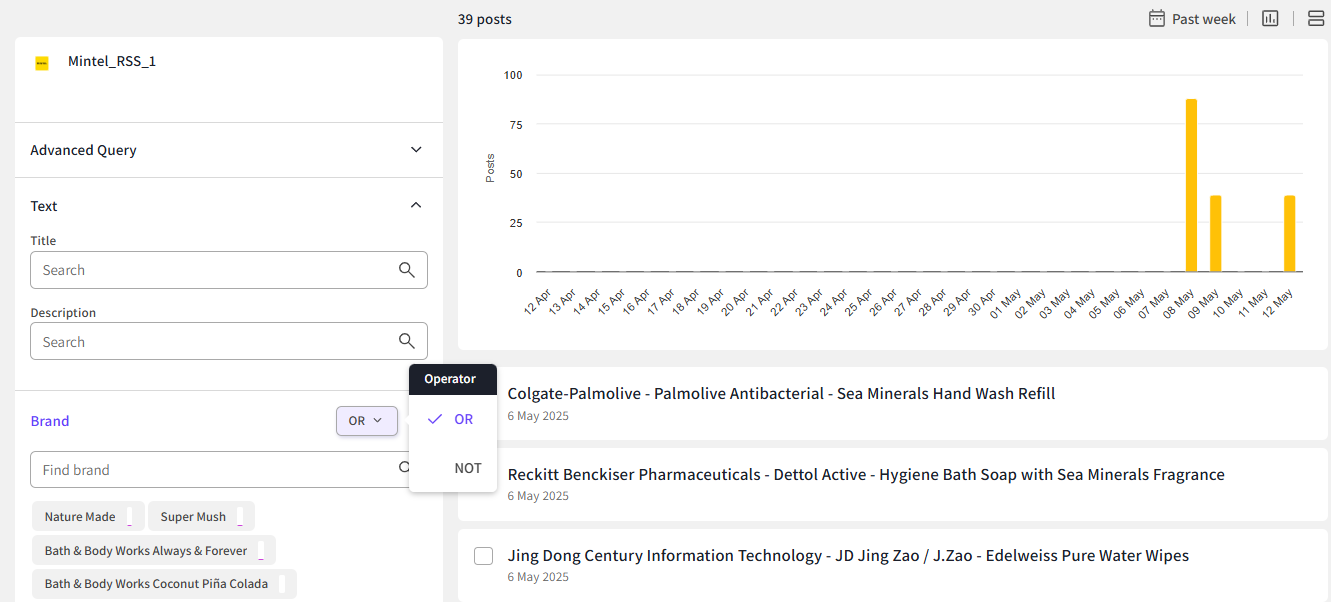This screenshot has height=602, width=1331.
Task: Toggle the bar chart view icon
Action: 1270,18
